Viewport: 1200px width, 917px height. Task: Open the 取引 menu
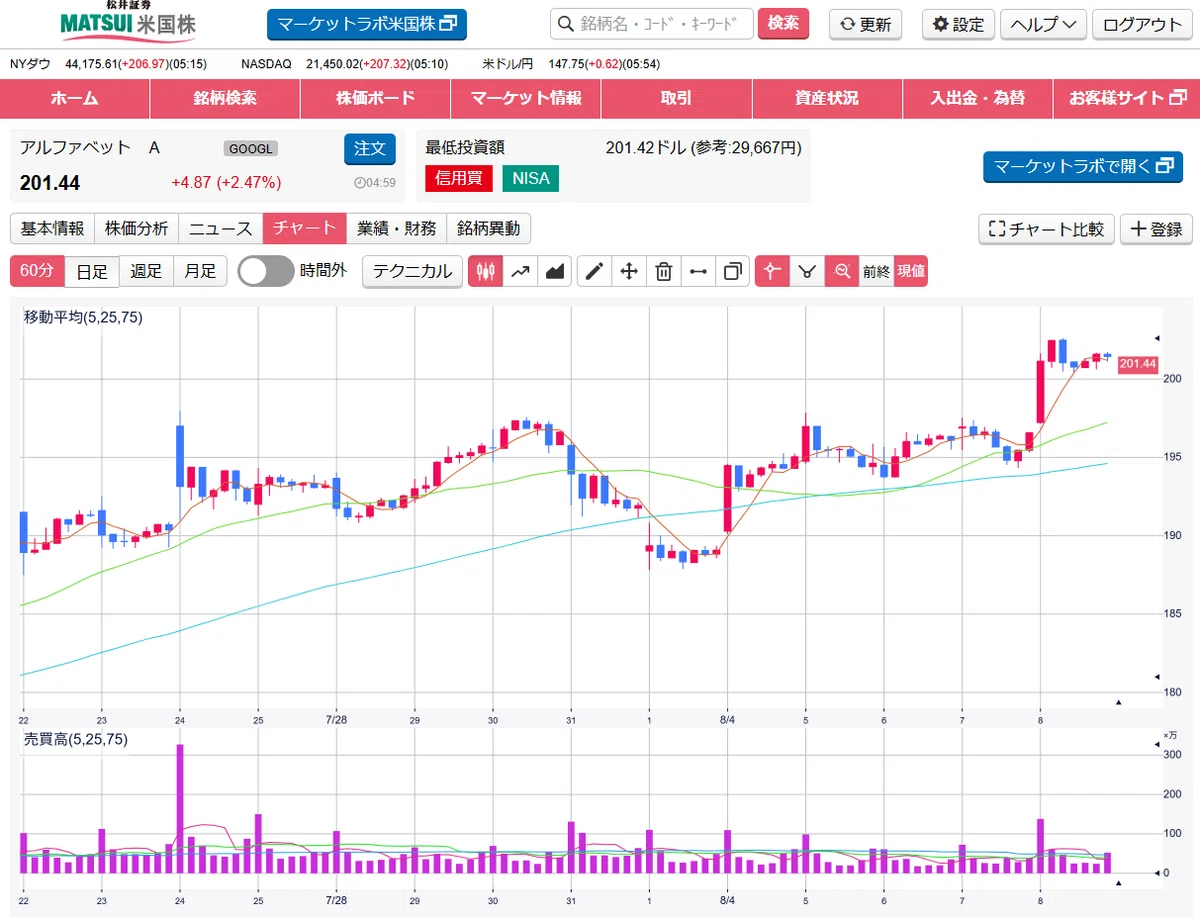tap(676, 98)
